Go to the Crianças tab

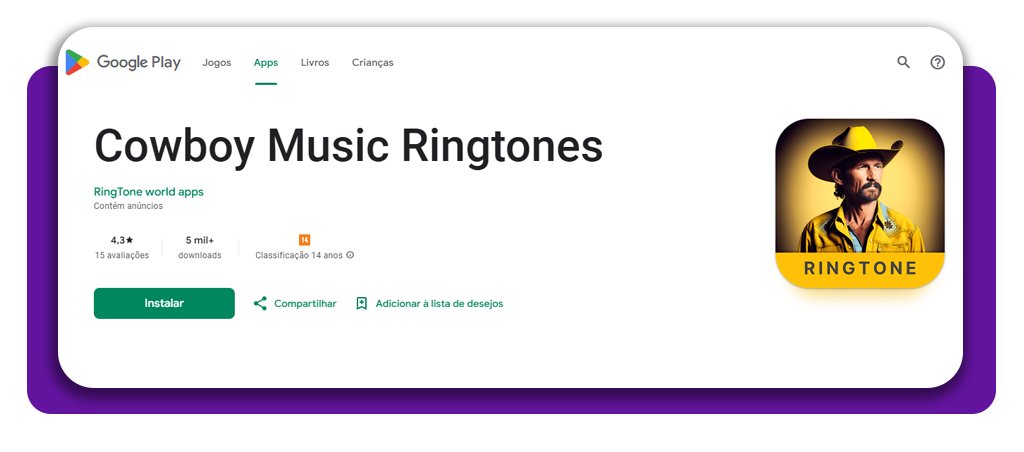(x=372, y=62)
